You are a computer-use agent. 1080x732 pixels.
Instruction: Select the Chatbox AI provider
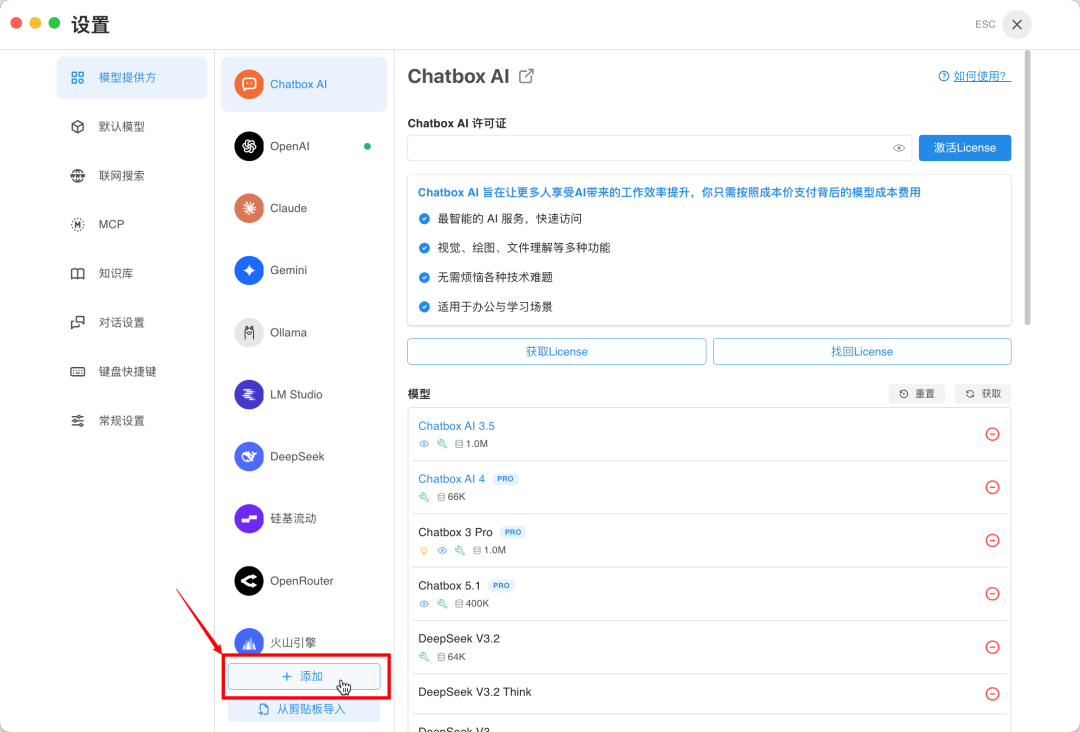[x=304, y=84]
